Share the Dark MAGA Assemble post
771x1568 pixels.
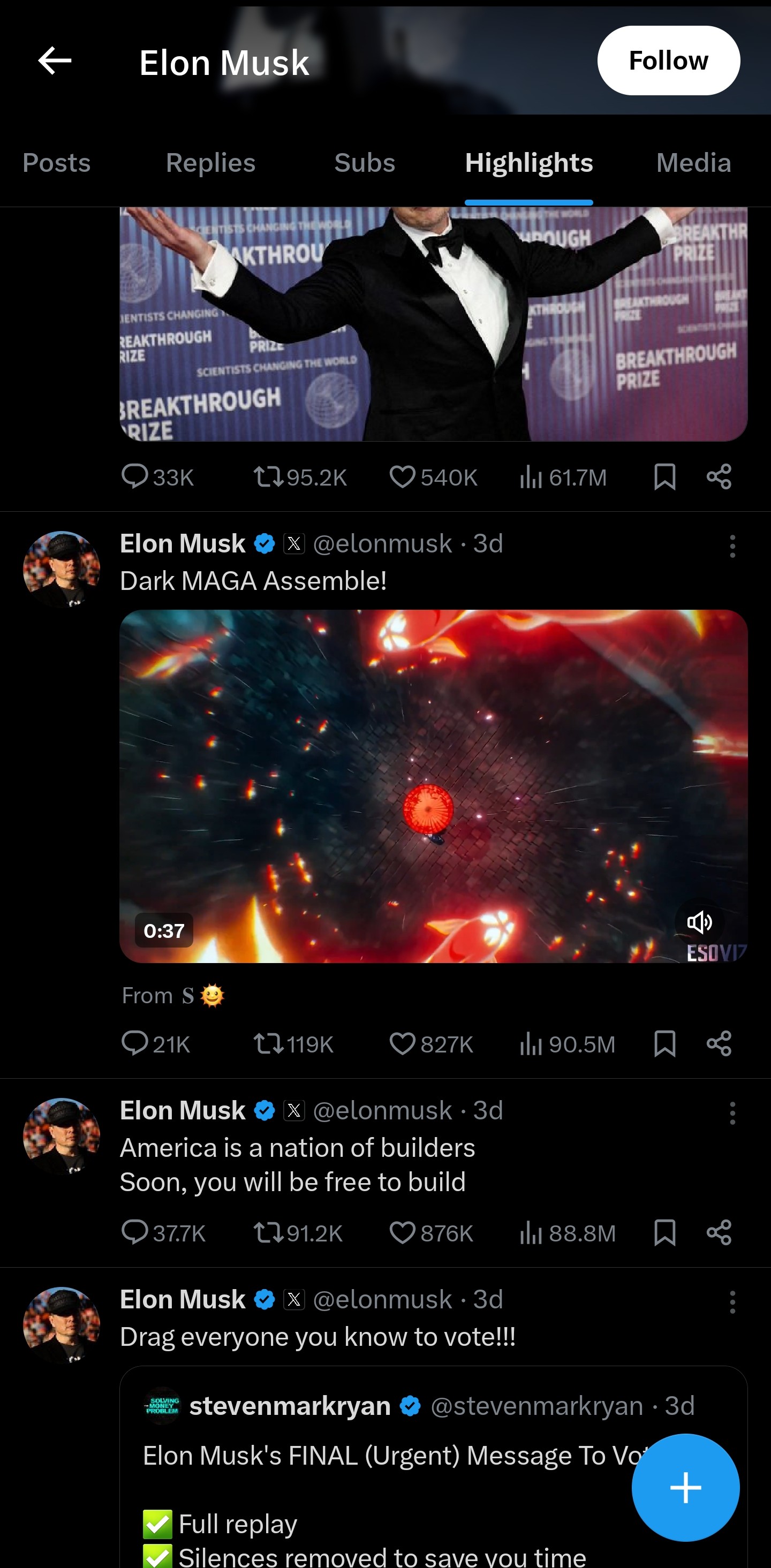(719, 1043)
